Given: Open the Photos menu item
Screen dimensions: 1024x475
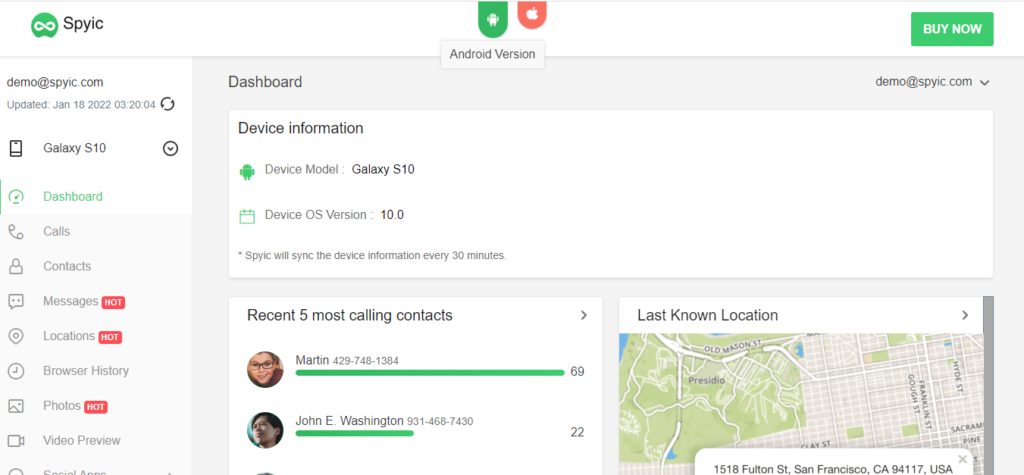Looking at the screenshot, I should tap(96, 406).
